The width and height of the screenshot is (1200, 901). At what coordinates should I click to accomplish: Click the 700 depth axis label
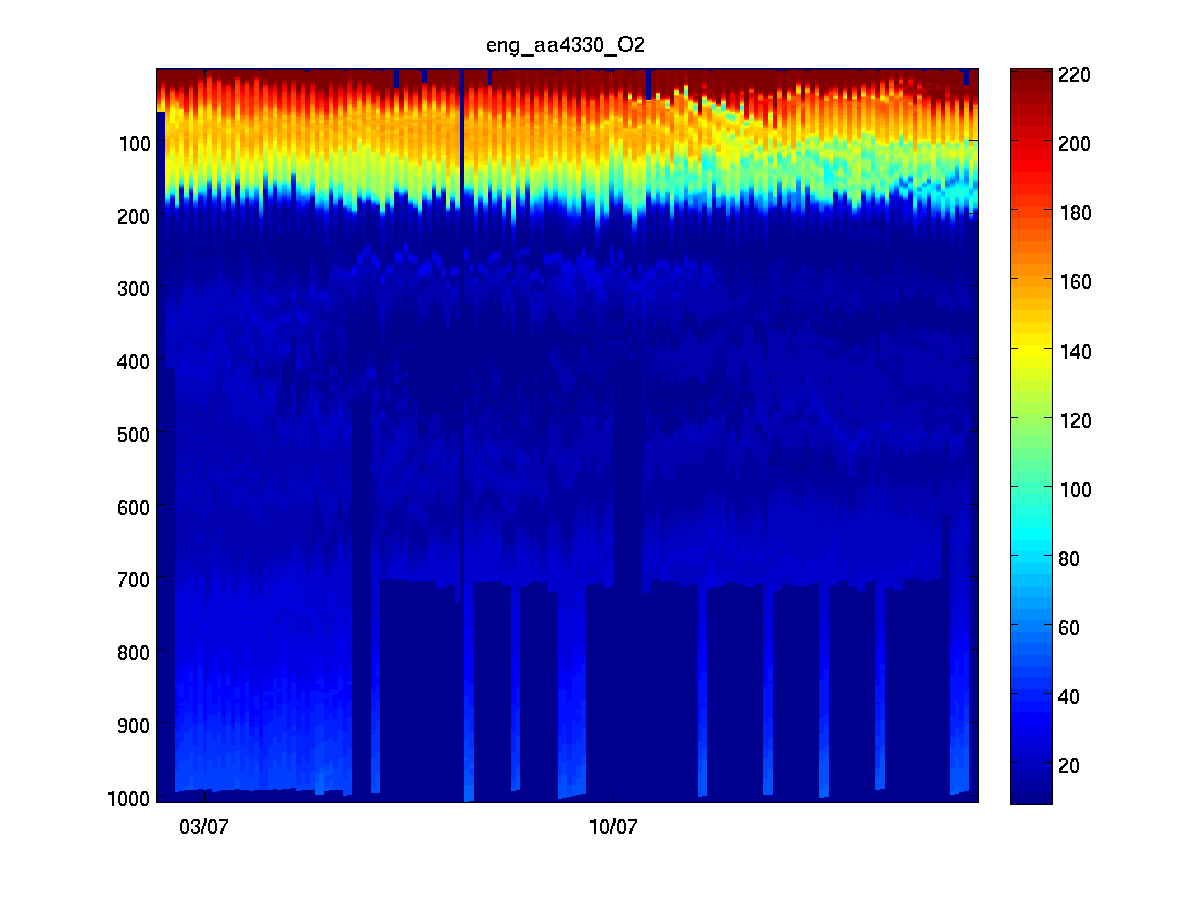pyautogui.click(x=135, y=579)
